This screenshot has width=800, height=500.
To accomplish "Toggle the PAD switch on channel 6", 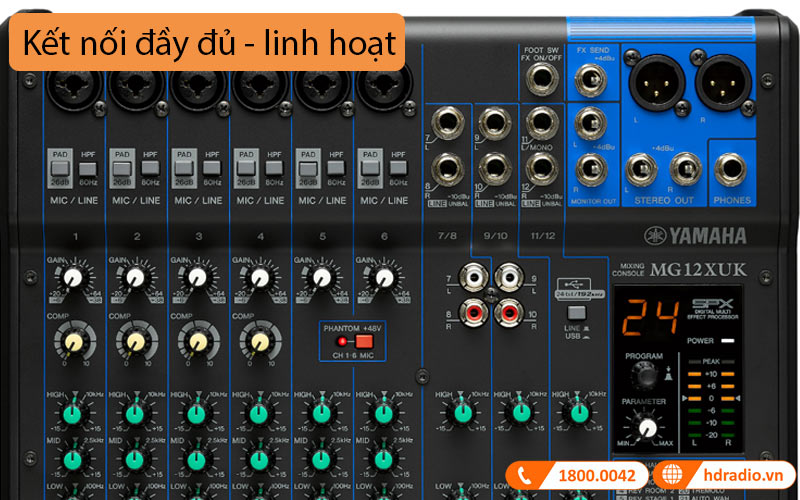I will (x=370, y=168).
